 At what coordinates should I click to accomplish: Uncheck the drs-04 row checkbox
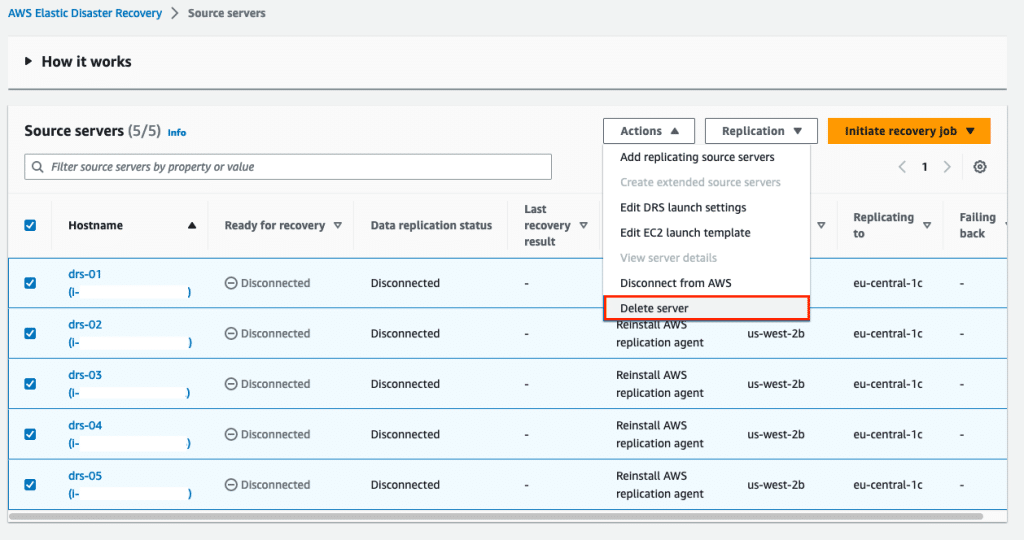[x=30, y=434]
